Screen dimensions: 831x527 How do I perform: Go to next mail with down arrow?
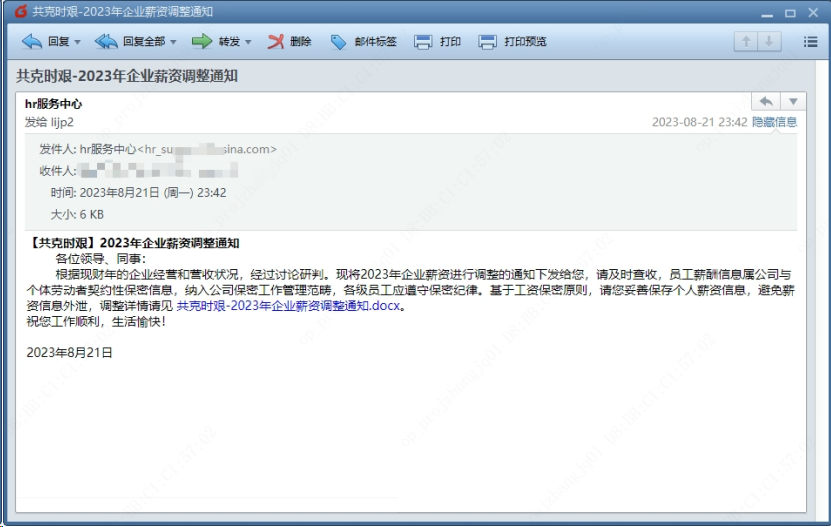(x=769, y=42)
